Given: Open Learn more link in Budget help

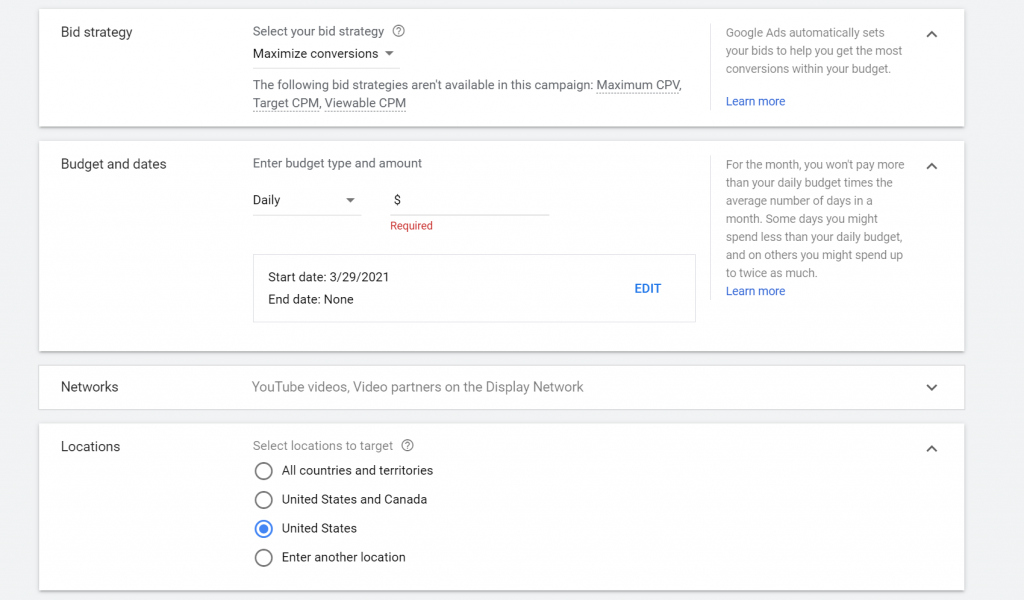Looking at the screenshot, I should [x=755, y=291].
